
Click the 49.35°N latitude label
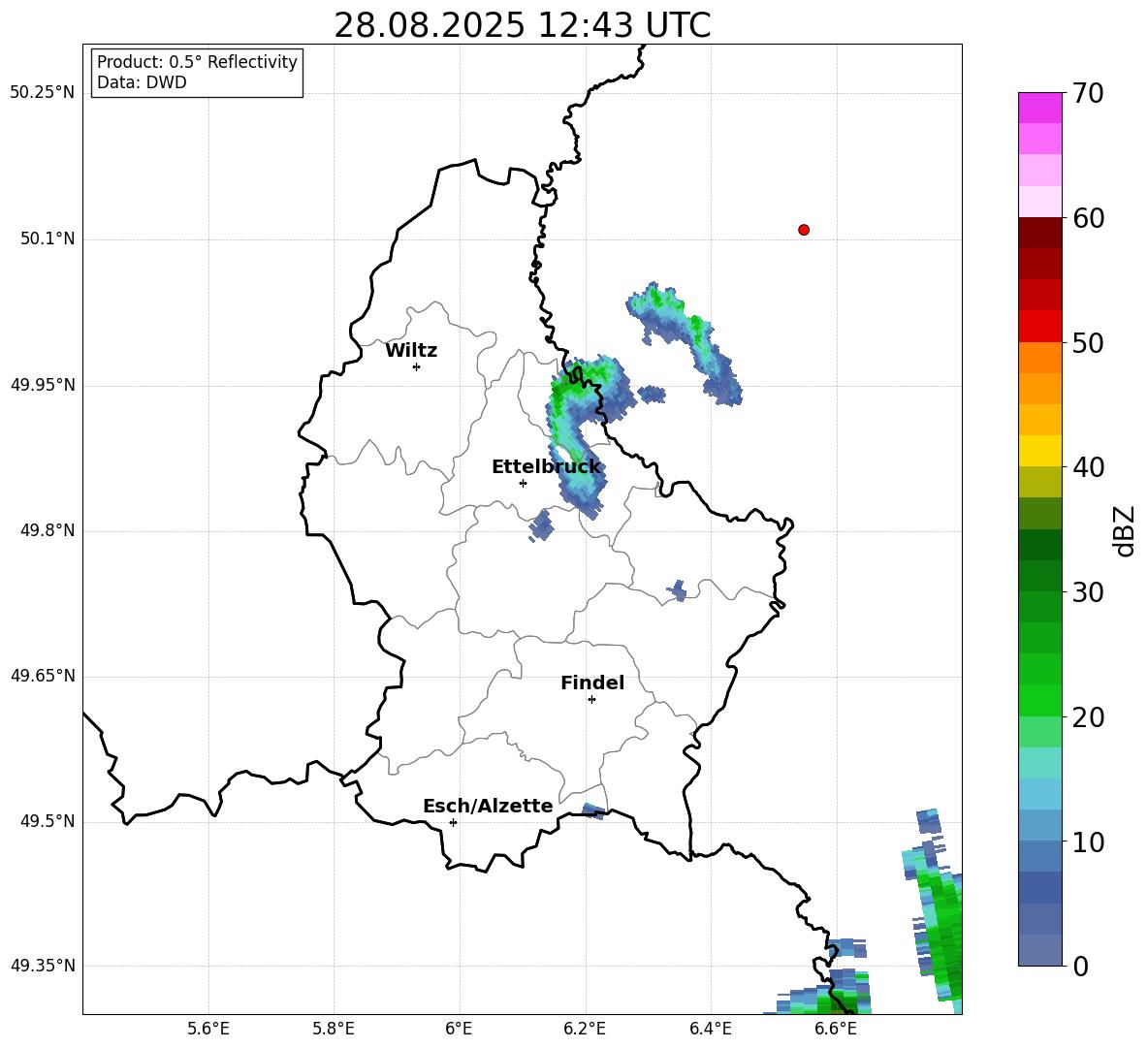tap(42, 966)
